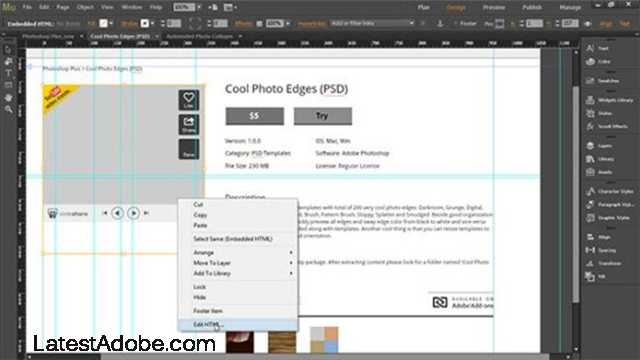Click the vertical scrollbar of canvas
This screenshot has height=360, width=640.
(575, 194)
